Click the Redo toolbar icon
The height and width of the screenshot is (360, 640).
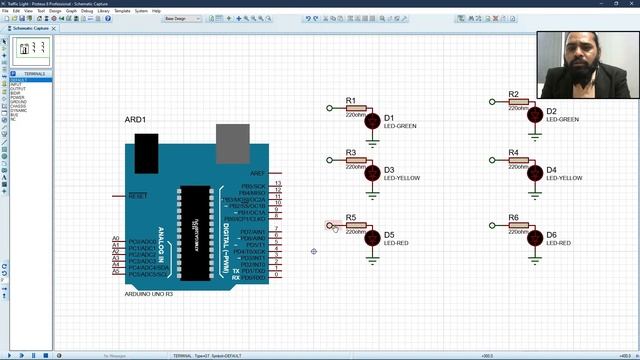coord(316,18)
